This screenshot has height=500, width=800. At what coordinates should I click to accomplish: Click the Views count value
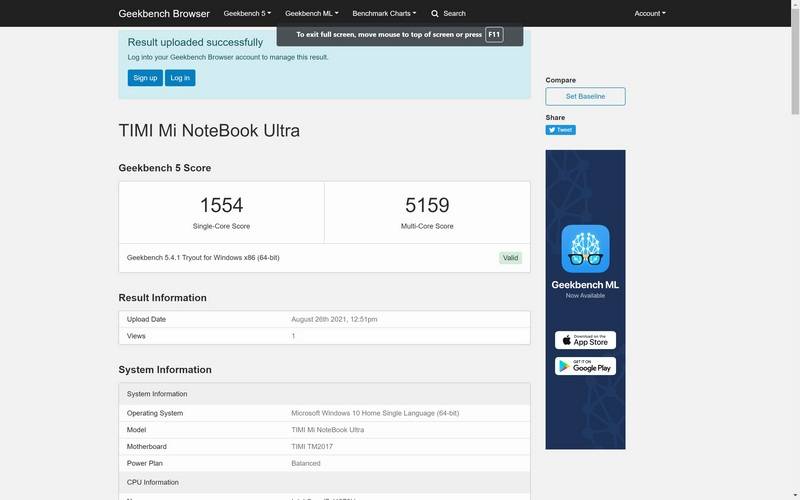[293, 336]
